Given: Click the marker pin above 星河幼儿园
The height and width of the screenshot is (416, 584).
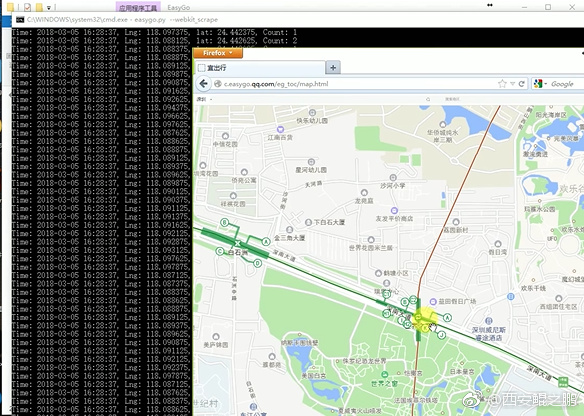Looking at the screenshot, I should pyautogui.click(x=311, y=162).
